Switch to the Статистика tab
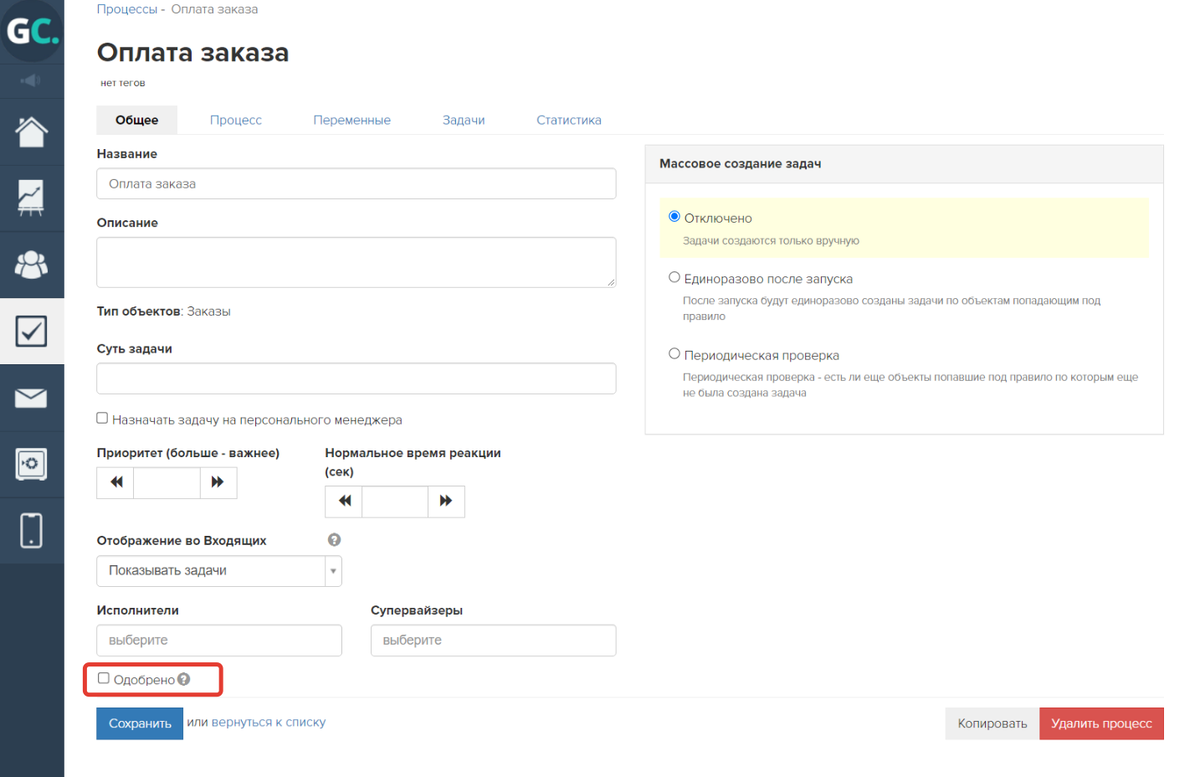The width and height of the screenshot is (1200, 777). (568, 119)
